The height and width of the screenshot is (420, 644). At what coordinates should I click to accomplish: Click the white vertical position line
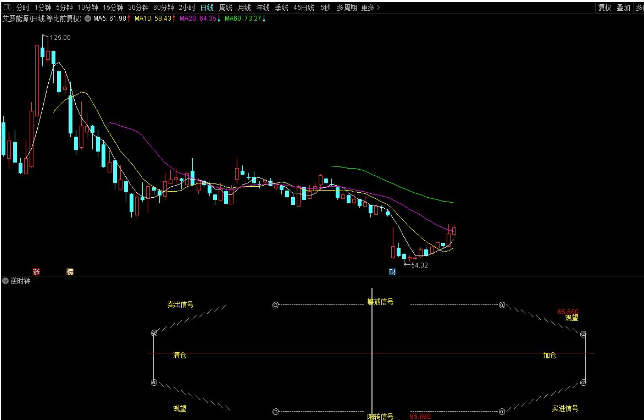pos(372,353)
